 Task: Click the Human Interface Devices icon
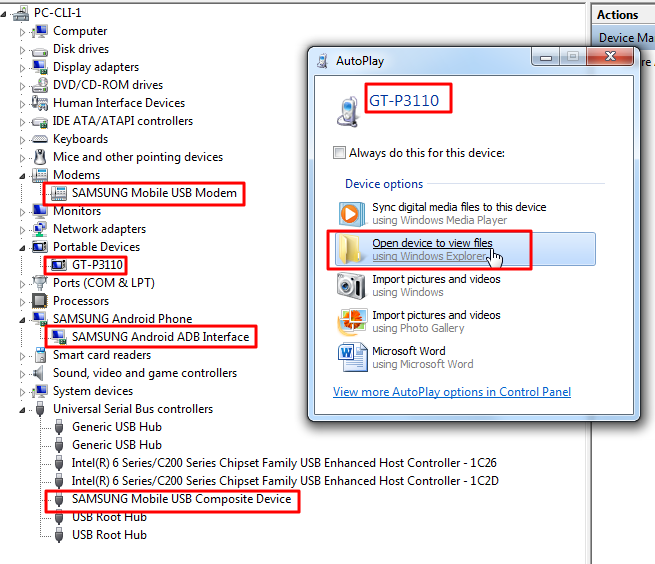point(41,103)
